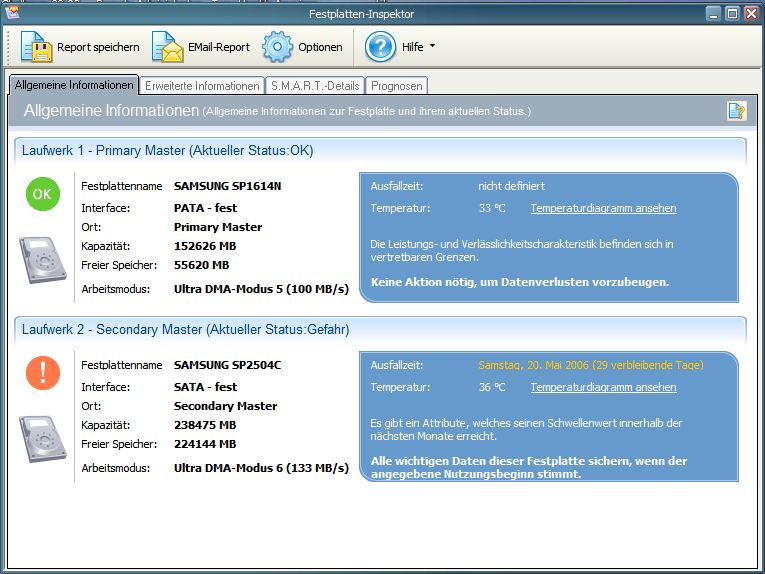Click the PATA - fest interface value
The image size is (765, 574).
click(205, 208)
